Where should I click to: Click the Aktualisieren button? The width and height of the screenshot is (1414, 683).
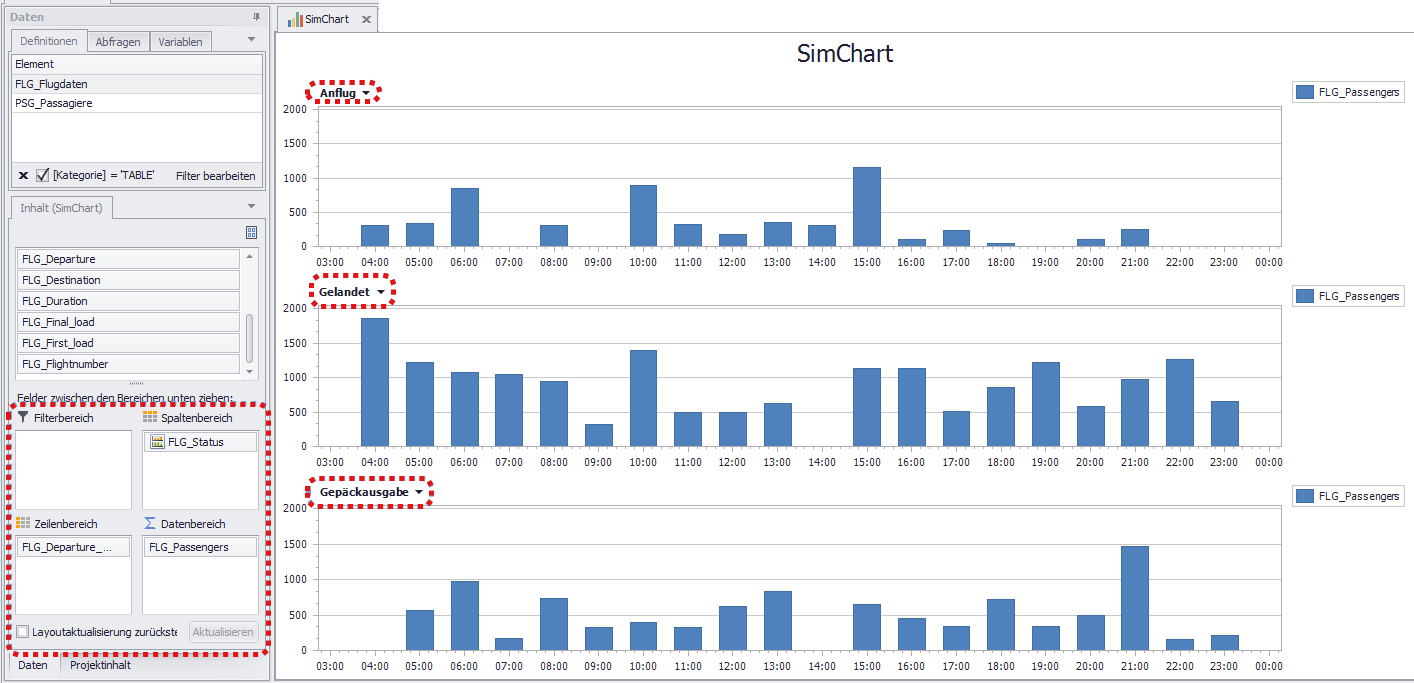coord(224,632)
